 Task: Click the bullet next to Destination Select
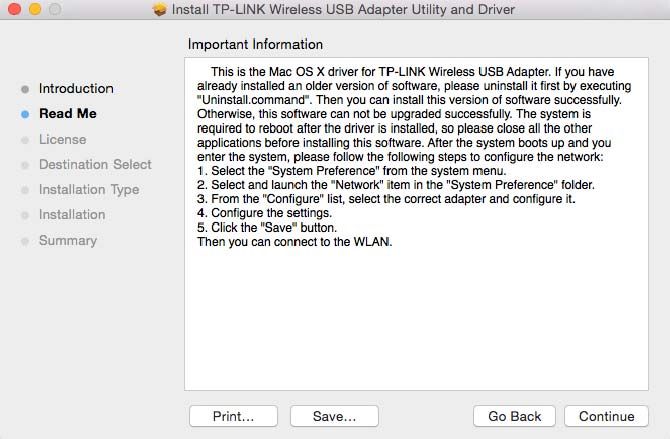pos(25,165)
